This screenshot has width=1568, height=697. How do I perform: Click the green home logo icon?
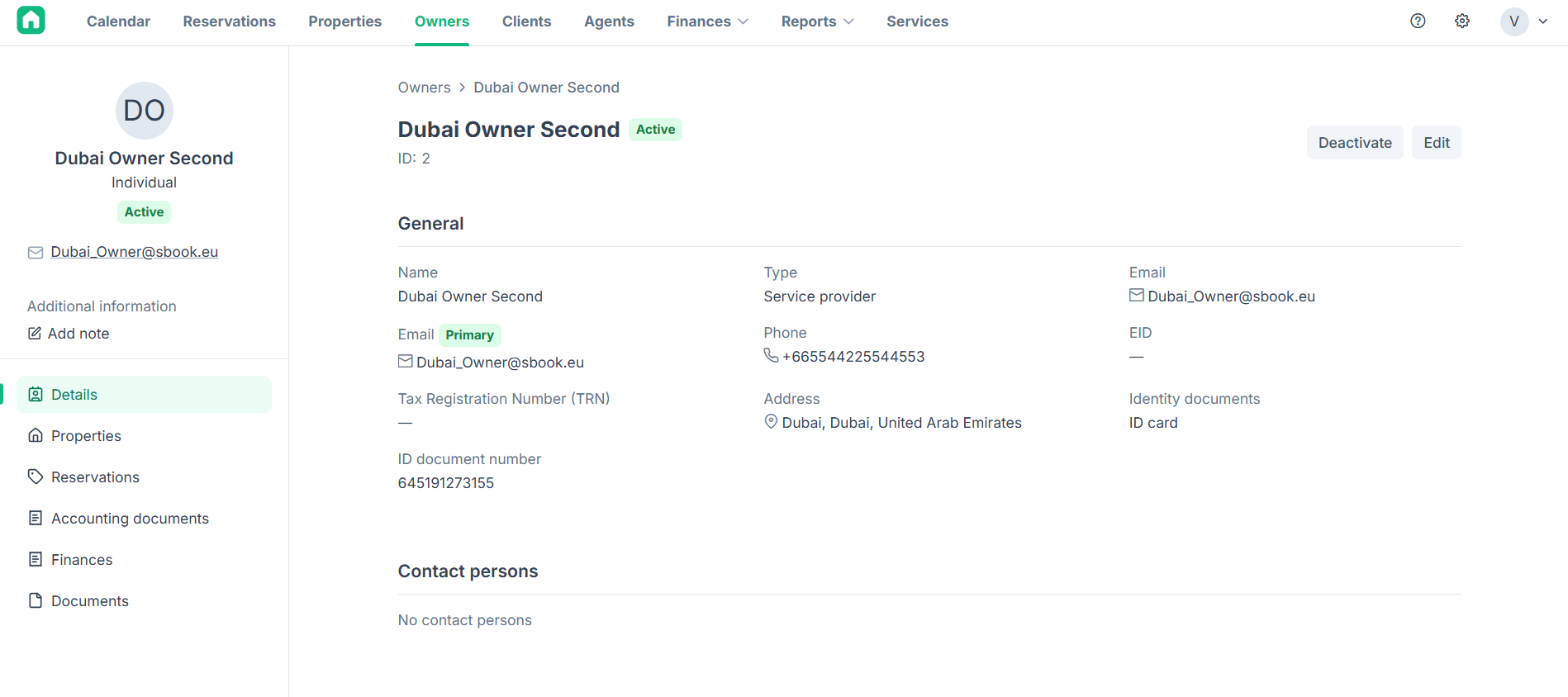click(x=31, y=20)
